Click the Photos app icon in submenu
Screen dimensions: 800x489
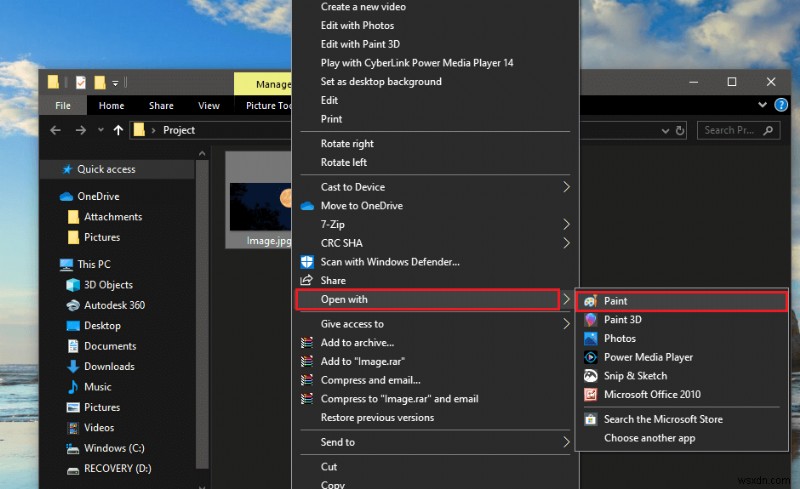point(590,338)
